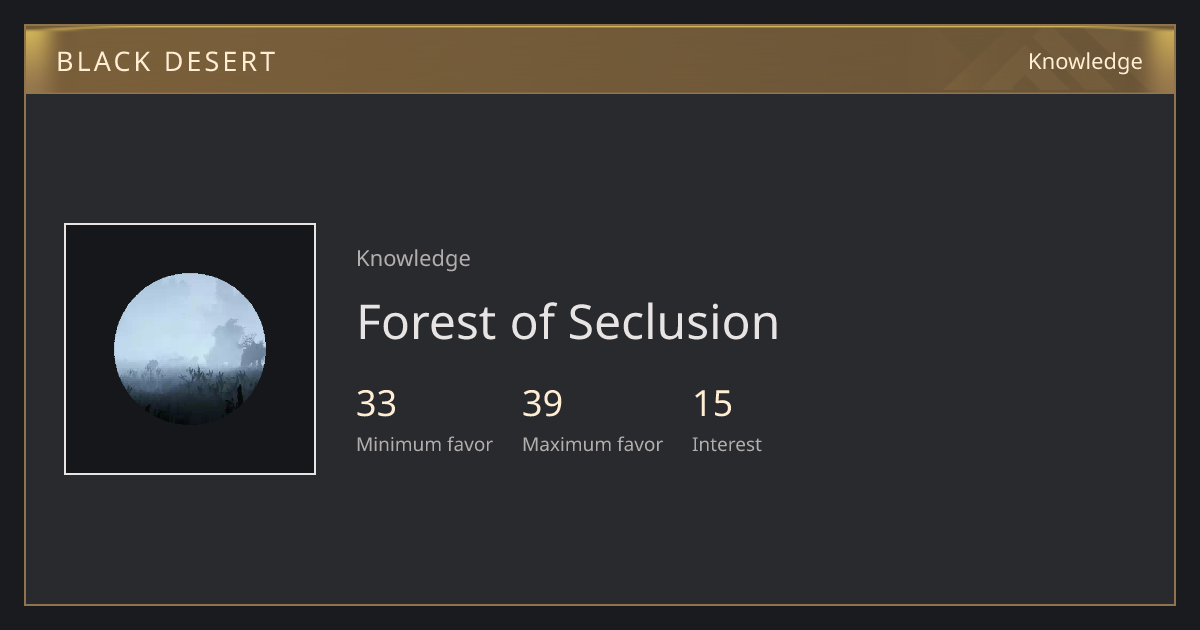Open the Knowledge link in the gold header
Screen dimensions: 1200x630
1085,62
